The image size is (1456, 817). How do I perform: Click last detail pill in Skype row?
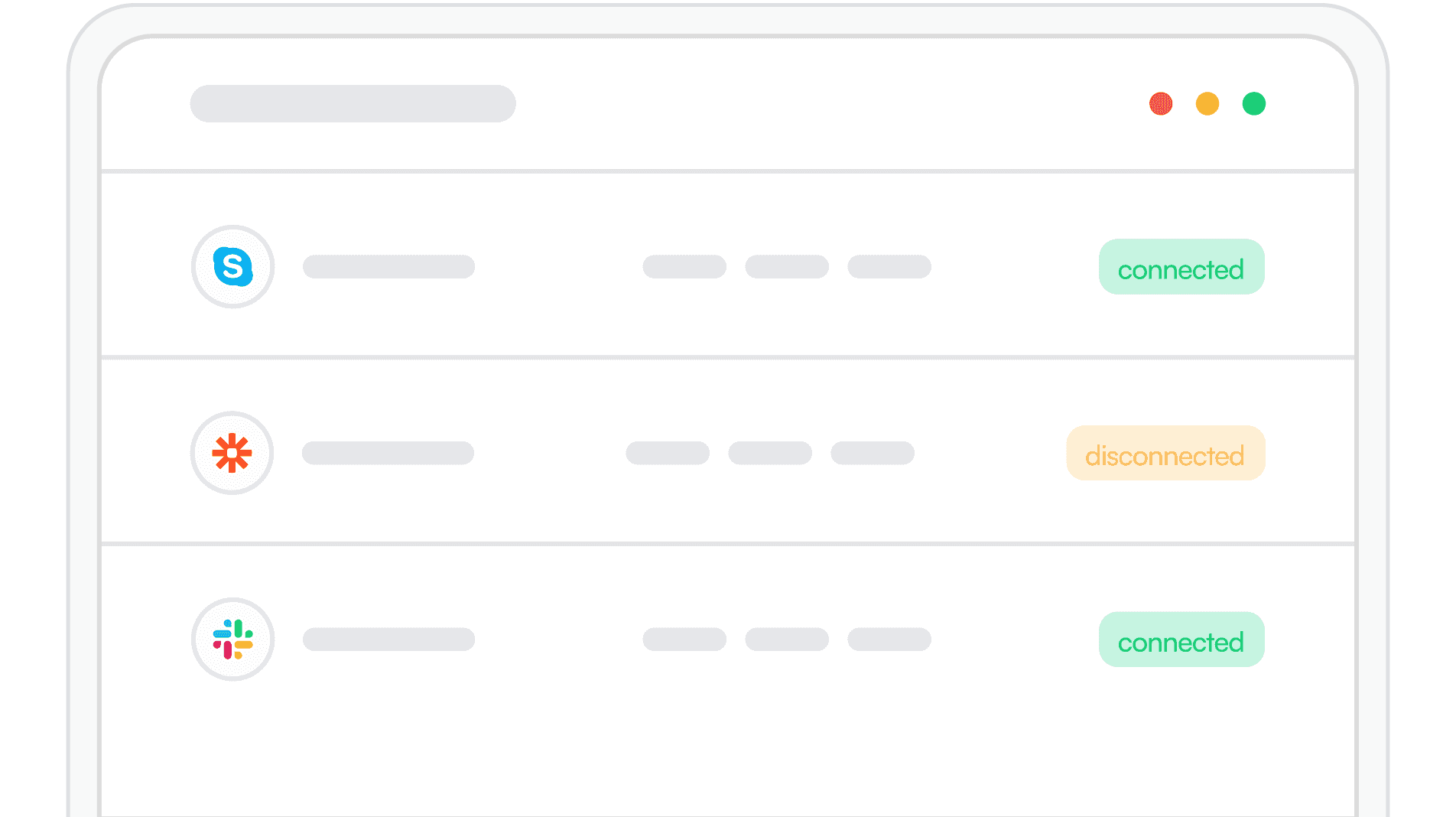pyautogui.click(x=889, y=267)
